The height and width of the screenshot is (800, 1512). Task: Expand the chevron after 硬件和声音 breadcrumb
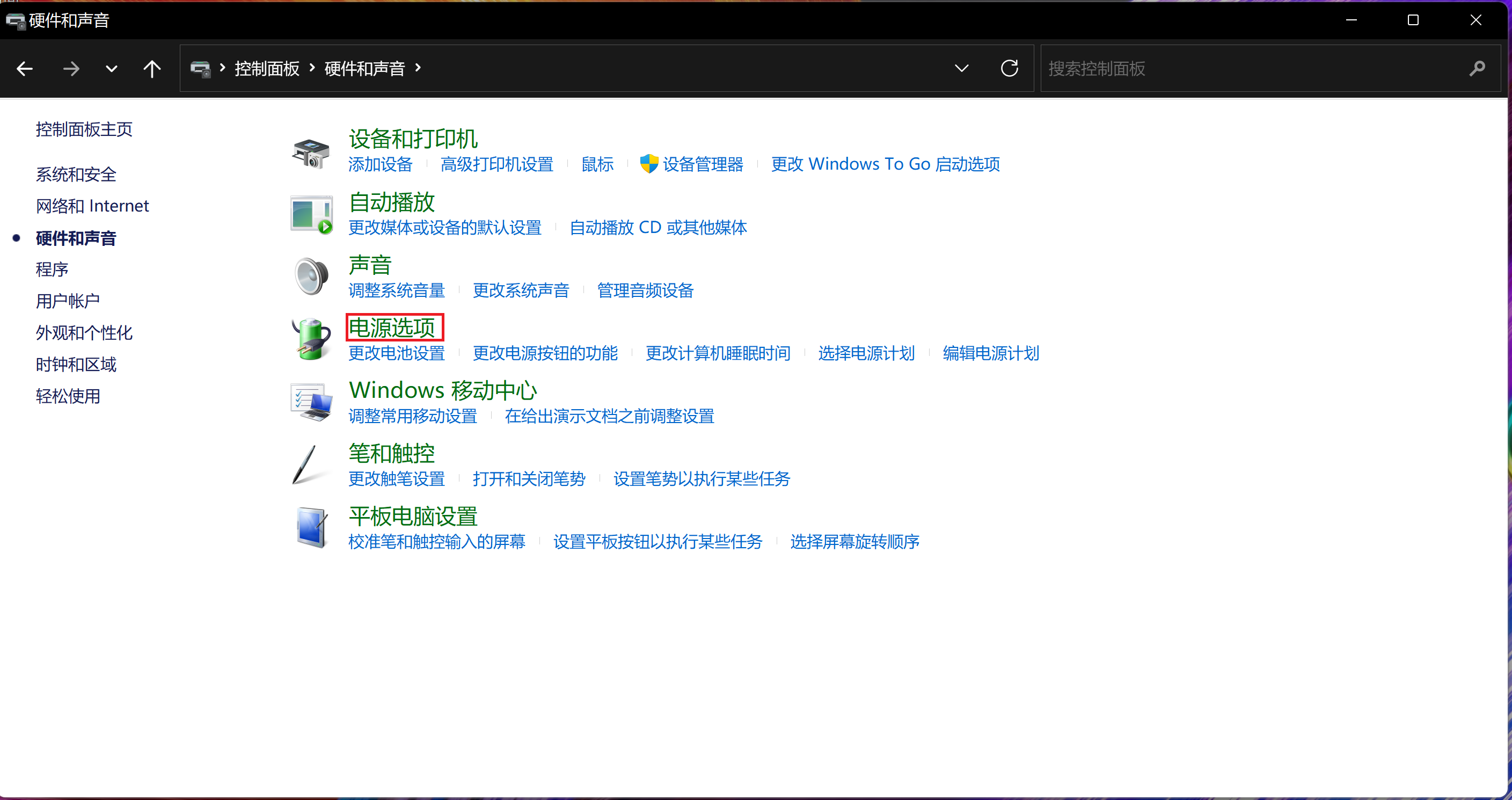418,68
